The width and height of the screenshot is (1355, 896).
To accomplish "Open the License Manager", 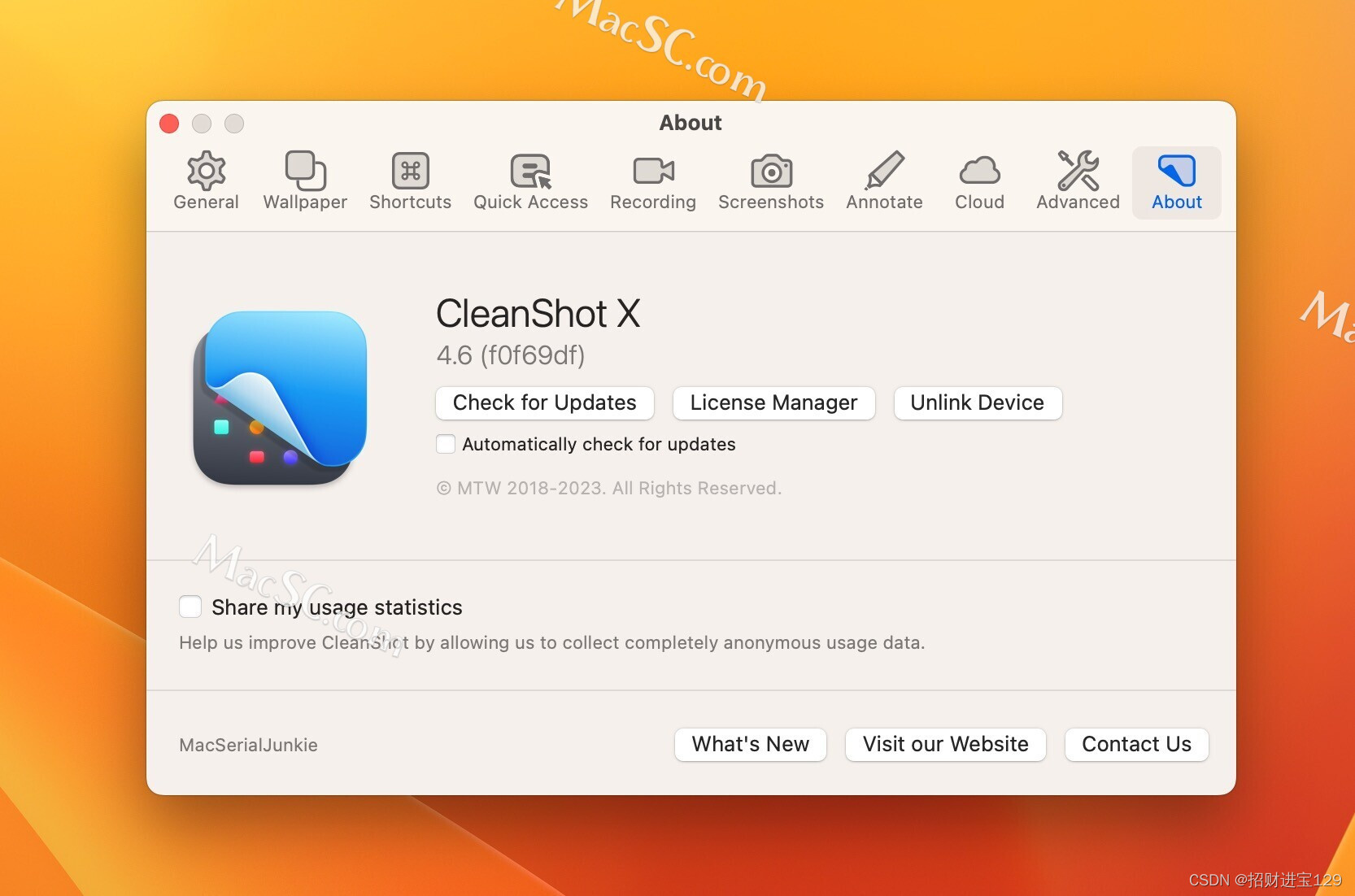I will [773, 402].
